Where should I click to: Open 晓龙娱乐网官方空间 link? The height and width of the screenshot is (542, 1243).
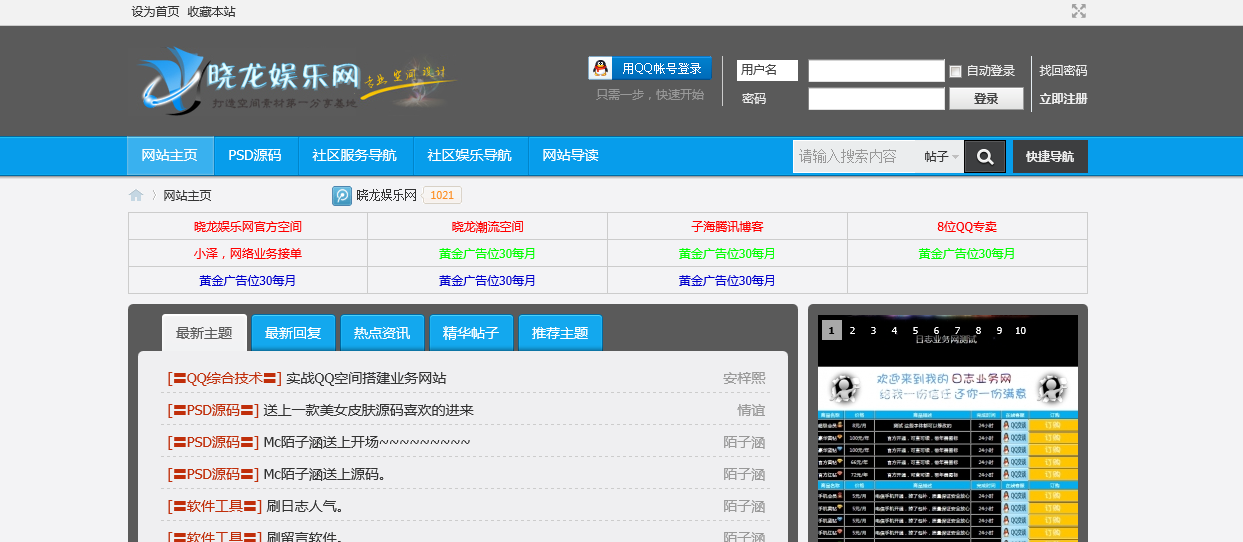coord(248,227)
